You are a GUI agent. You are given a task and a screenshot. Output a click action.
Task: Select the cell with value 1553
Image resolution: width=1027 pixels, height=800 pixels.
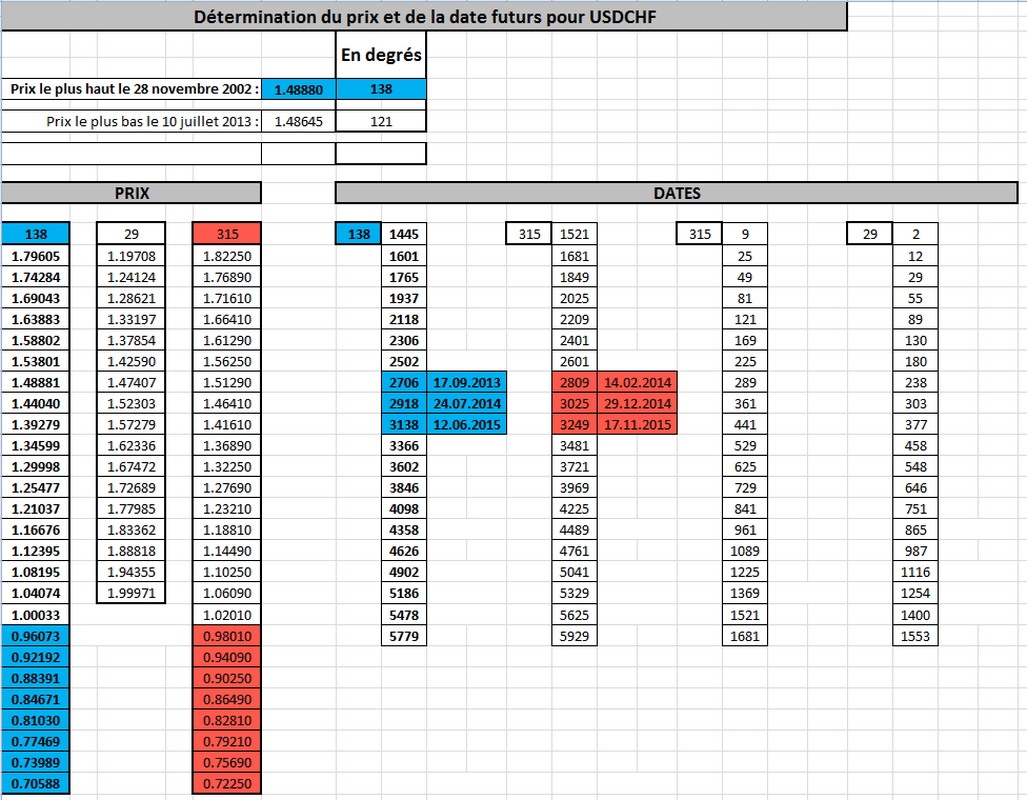[915, 636]
